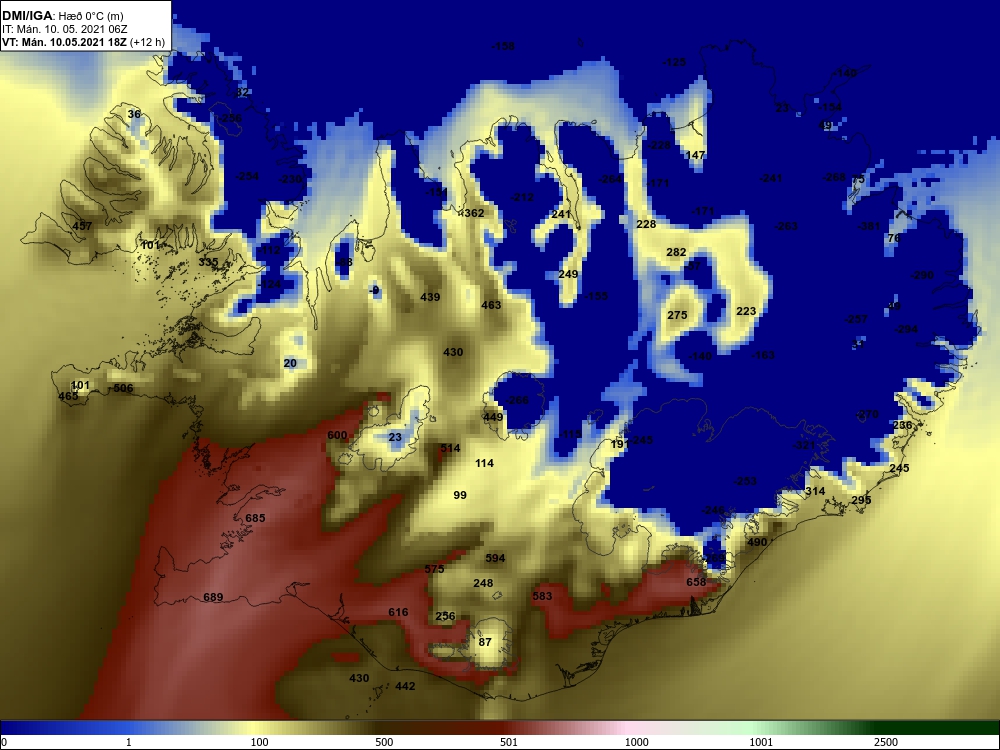
Task: Click the 282 value label
Action: pyautogui.click(x=676, y=252)
